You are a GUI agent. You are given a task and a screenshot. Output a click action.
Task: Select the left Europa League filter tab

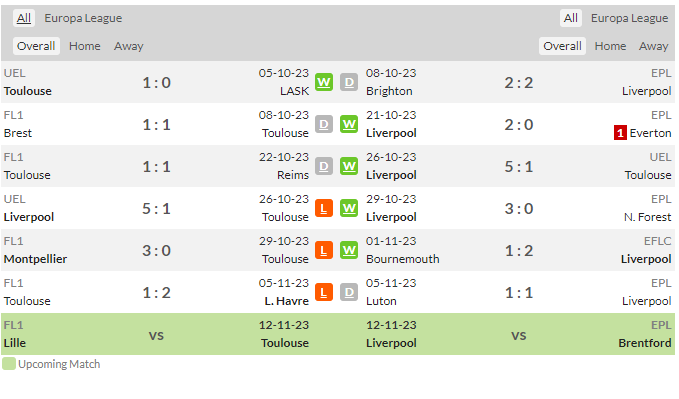[x=83, y=18]
